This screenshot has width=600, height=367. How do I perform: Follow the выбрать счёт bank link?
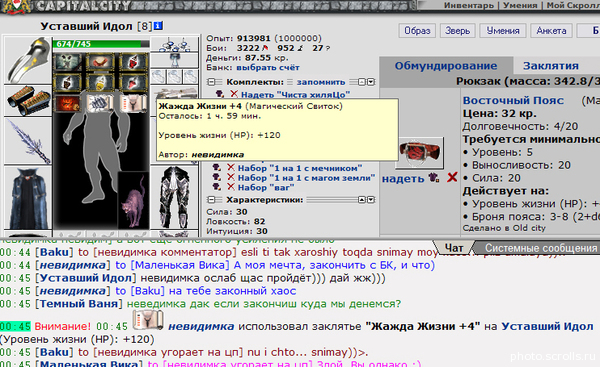268,67
